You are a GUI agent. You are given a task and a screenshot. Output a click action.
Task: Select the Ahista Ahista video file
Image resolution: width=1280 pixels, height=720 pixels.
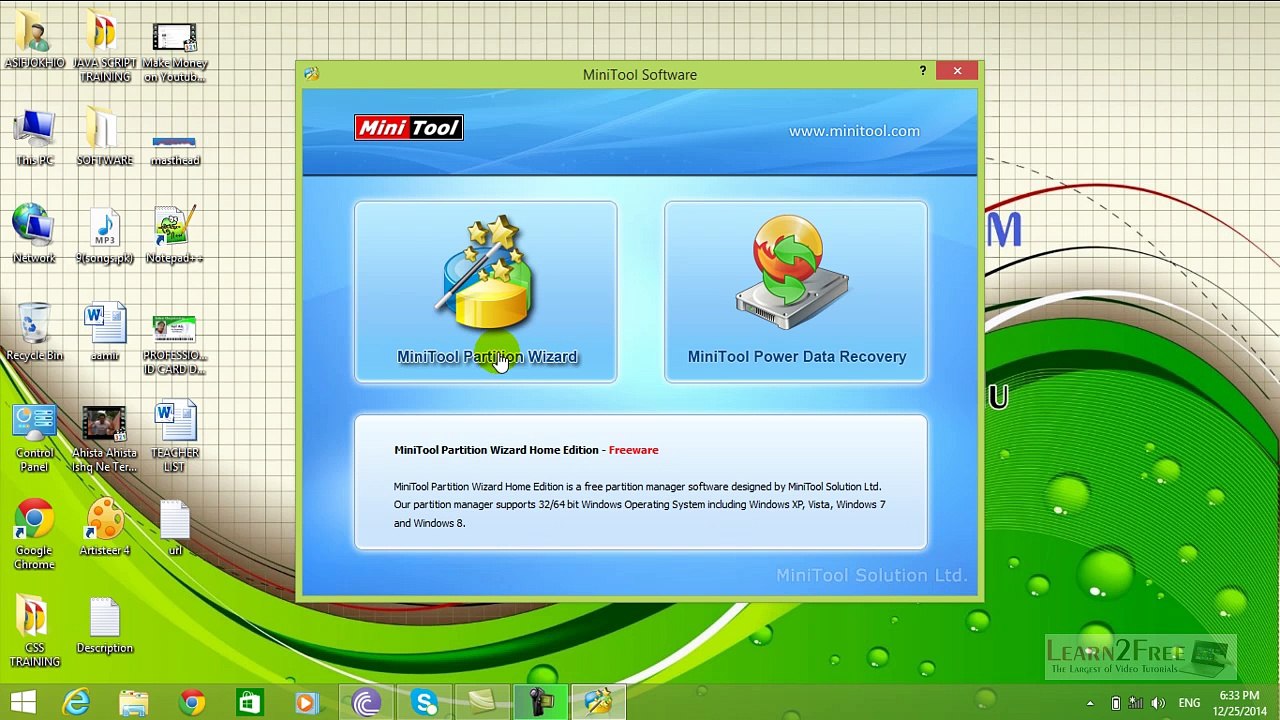coord(104,438)
